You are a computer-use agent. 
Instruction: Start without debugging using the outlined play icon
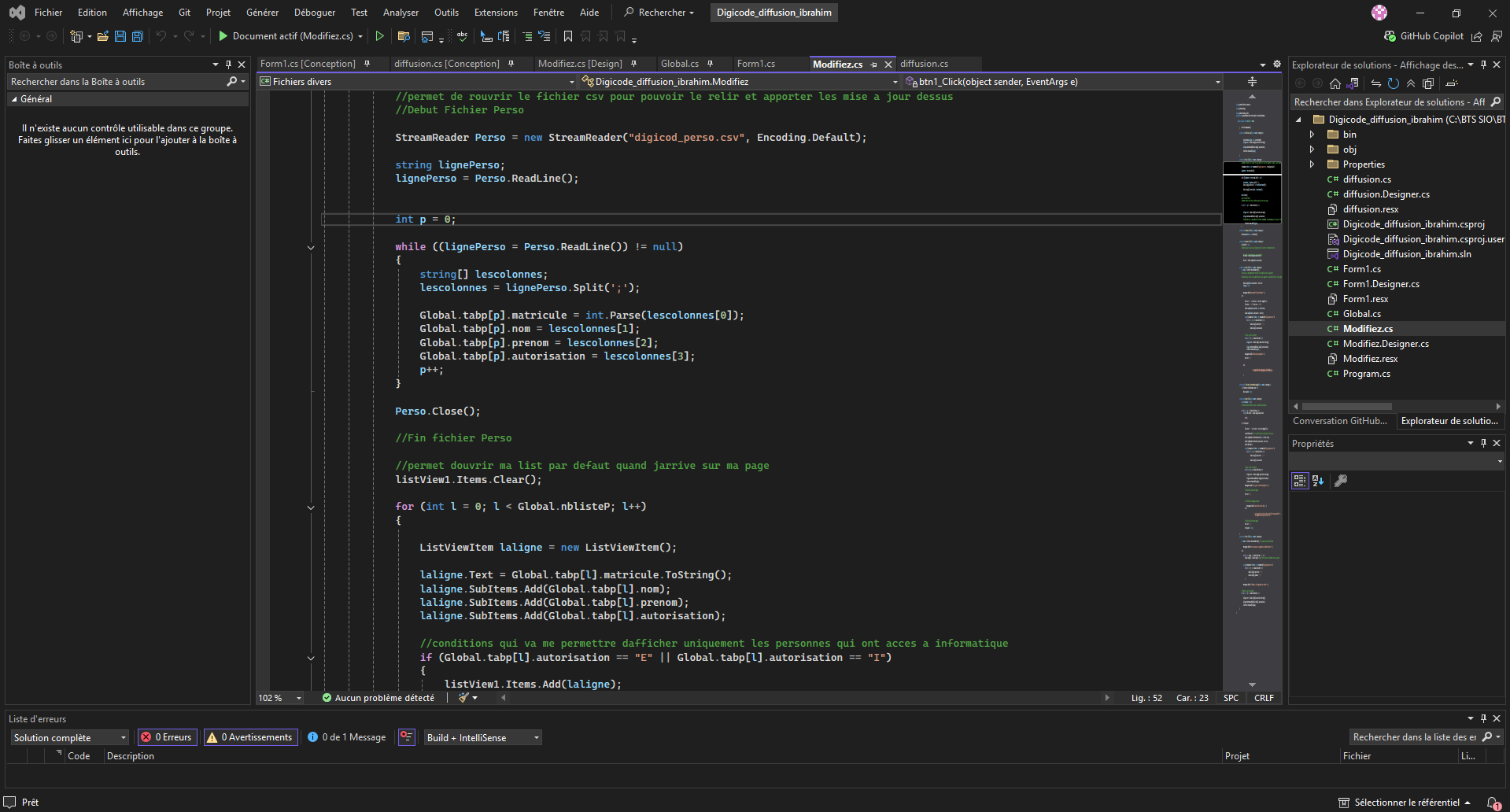(379, 36)
